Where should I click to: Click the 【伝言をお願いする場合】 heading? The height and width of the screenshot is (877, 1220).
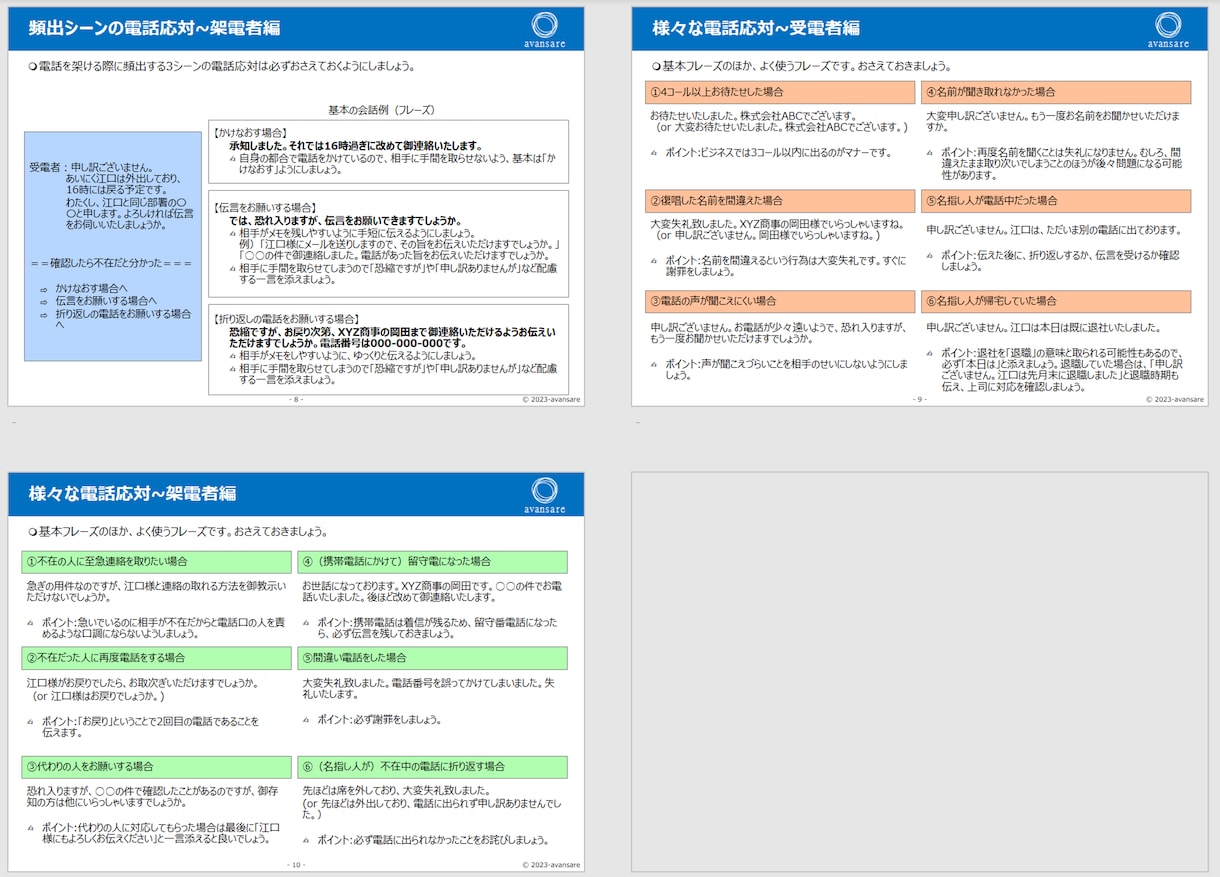pos(264,207)
